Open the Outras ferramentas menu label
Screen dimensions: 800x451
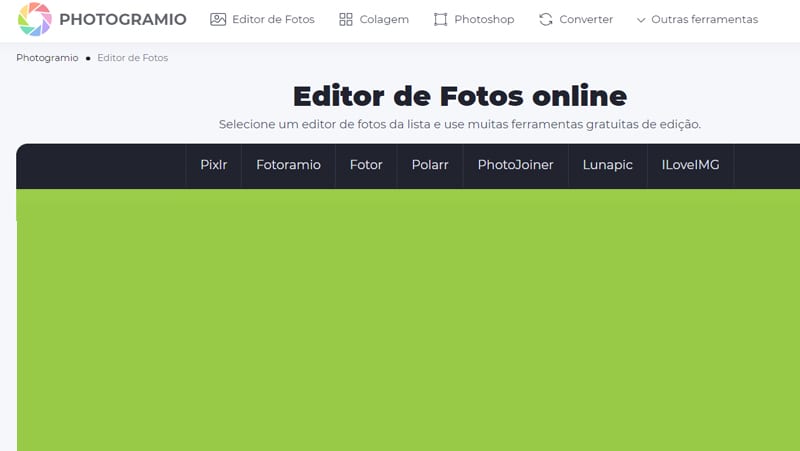coord(705,19)
